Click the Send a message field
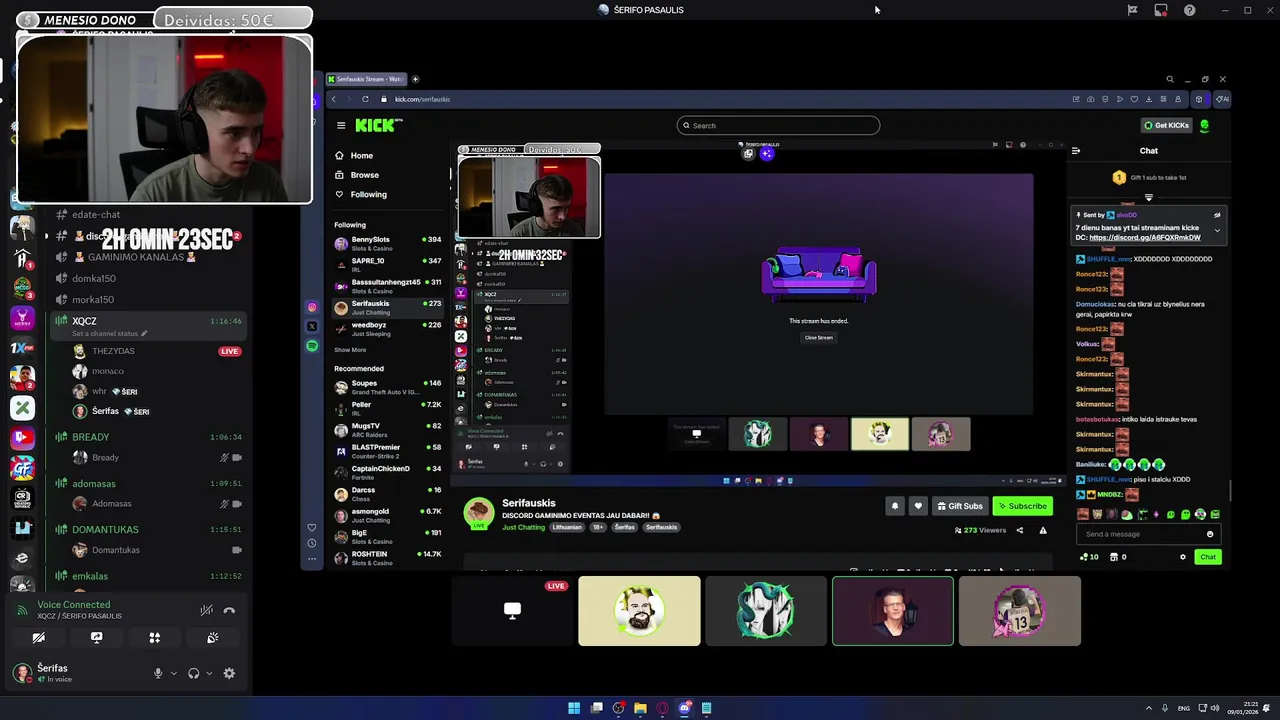Image resolution: width=1280 pixels, height=720 pixels. [x=1138, y=534]
